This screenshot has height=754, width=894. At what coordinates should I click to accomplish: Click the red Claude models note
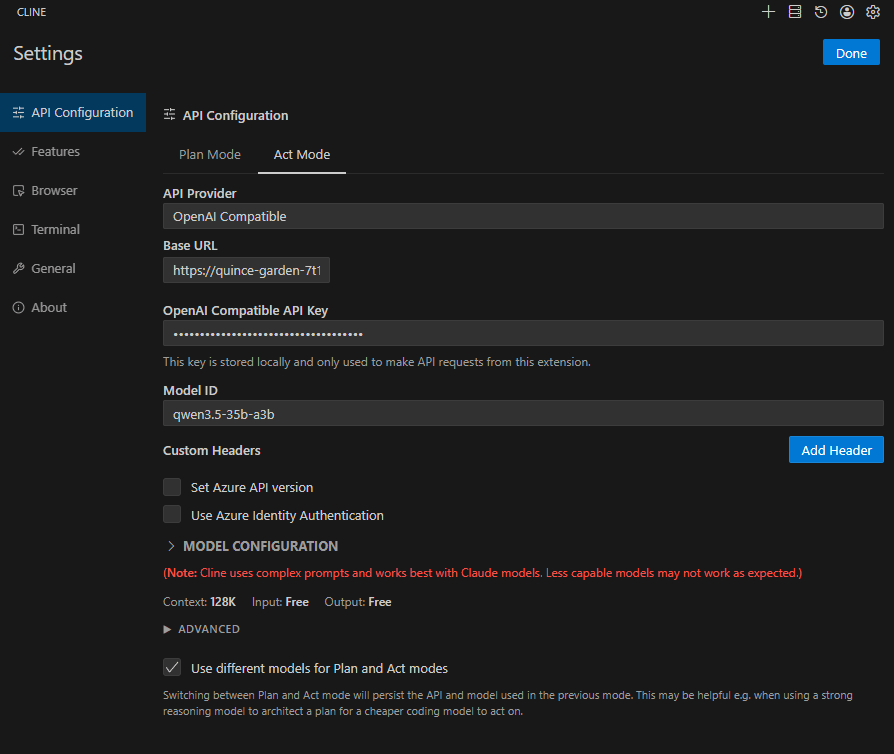click(x=482, y=573)
